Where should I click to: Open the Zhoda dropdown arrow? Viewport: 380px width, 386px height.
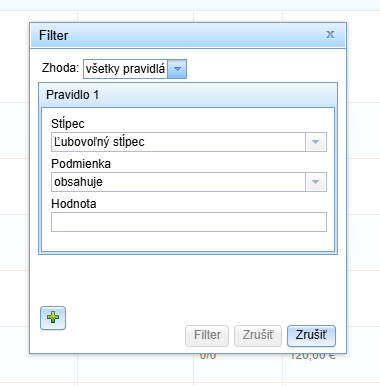177,69
